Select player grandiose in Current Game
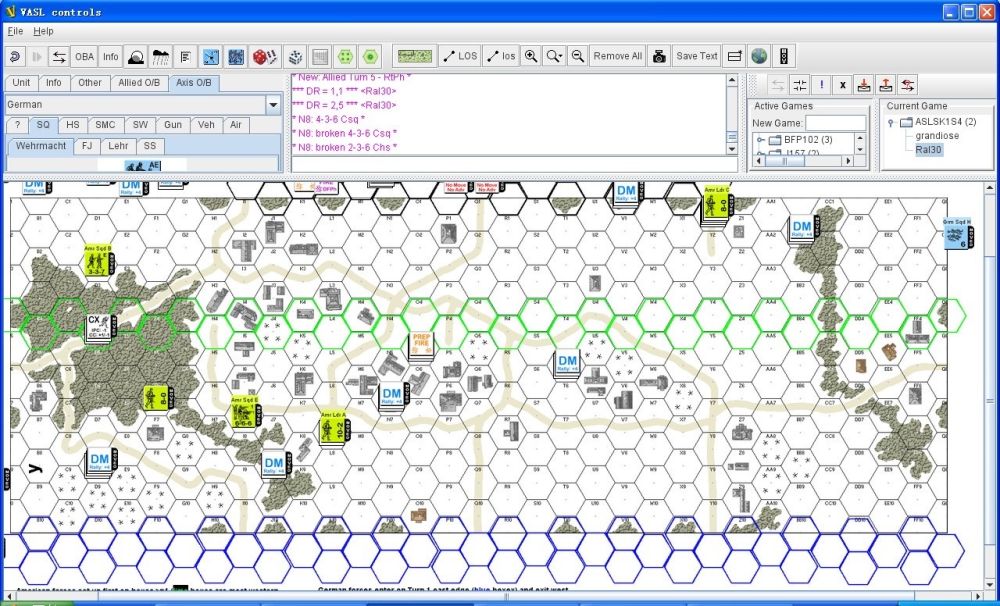 tap(937, 136)
